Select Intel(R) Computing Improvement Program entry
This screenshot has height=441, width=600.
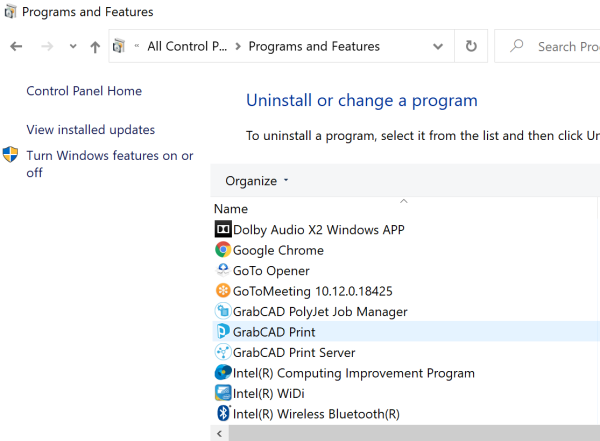[354, 373]
